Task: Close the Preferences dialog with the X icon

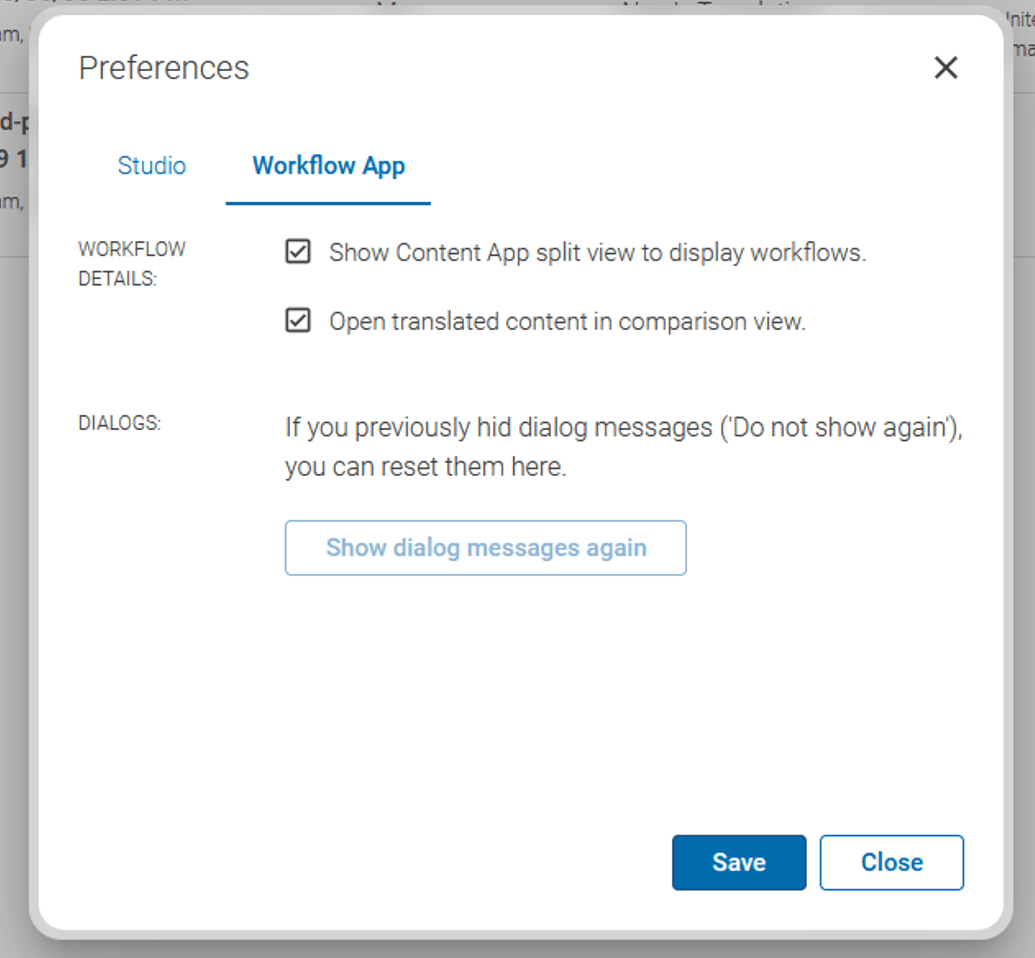Action: pyautogui.click(x=945, y=68)
